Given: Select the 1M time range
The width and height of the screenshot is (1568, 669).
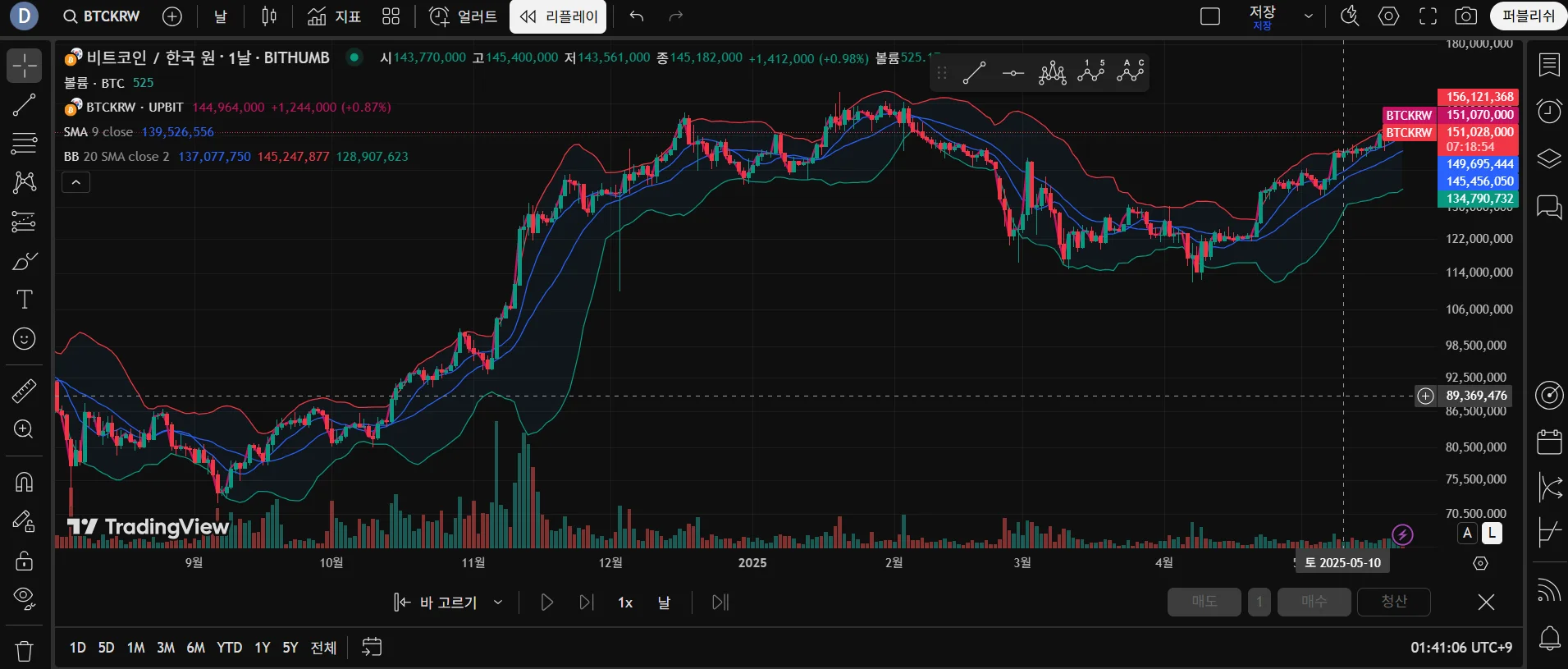Looking at the screenshot, I should tap(135, 648).
